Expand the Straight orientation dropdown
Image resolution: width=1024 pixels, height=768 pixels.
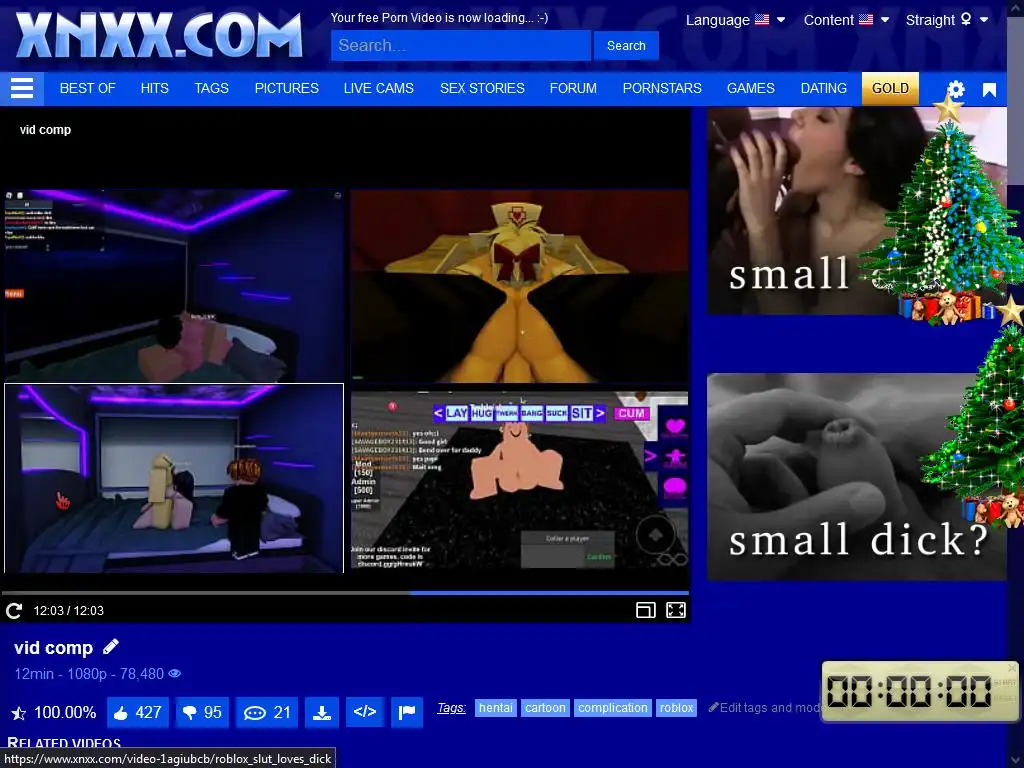tap(947, 20)
